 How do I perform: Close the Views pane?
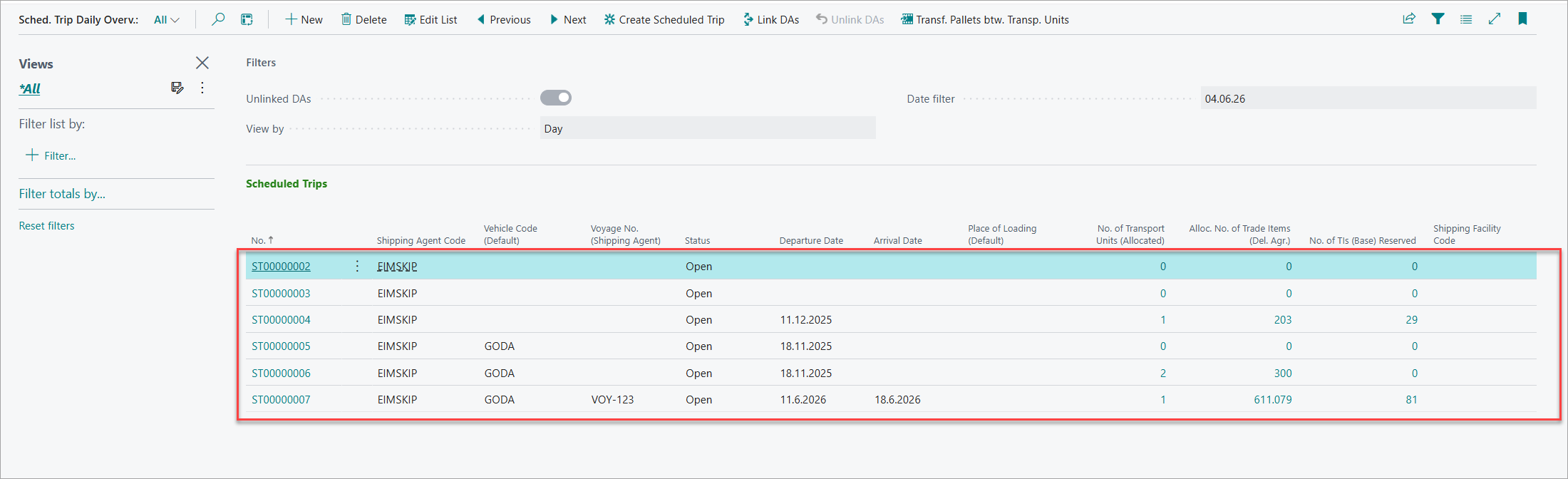[x=202, y=63]
